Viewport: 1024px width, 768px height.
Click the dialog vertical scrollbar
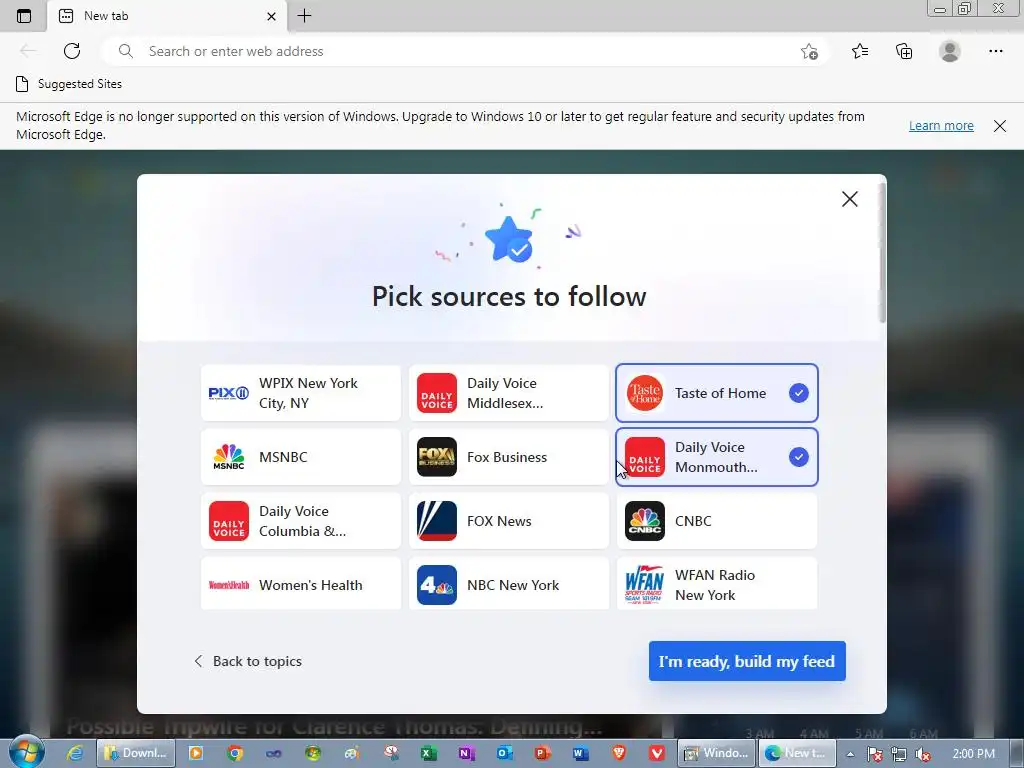(x=882, y=252)
